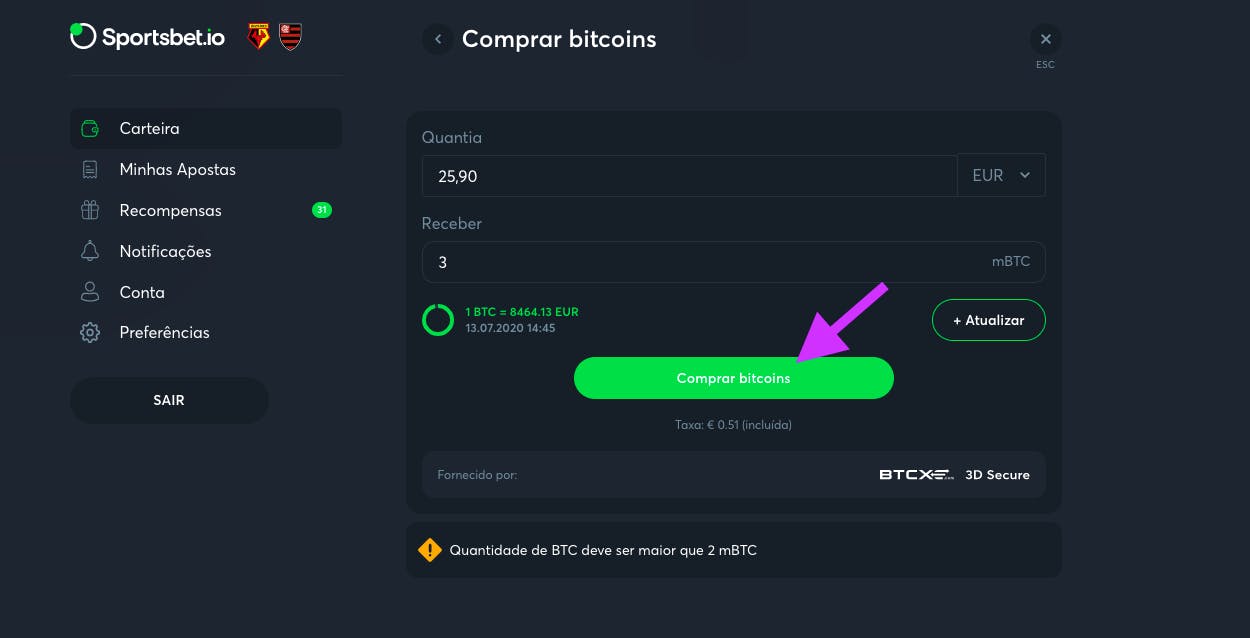Click the bell icon beside Notificações
This screenshot has width=1250, height=638.
click(90, 251)
